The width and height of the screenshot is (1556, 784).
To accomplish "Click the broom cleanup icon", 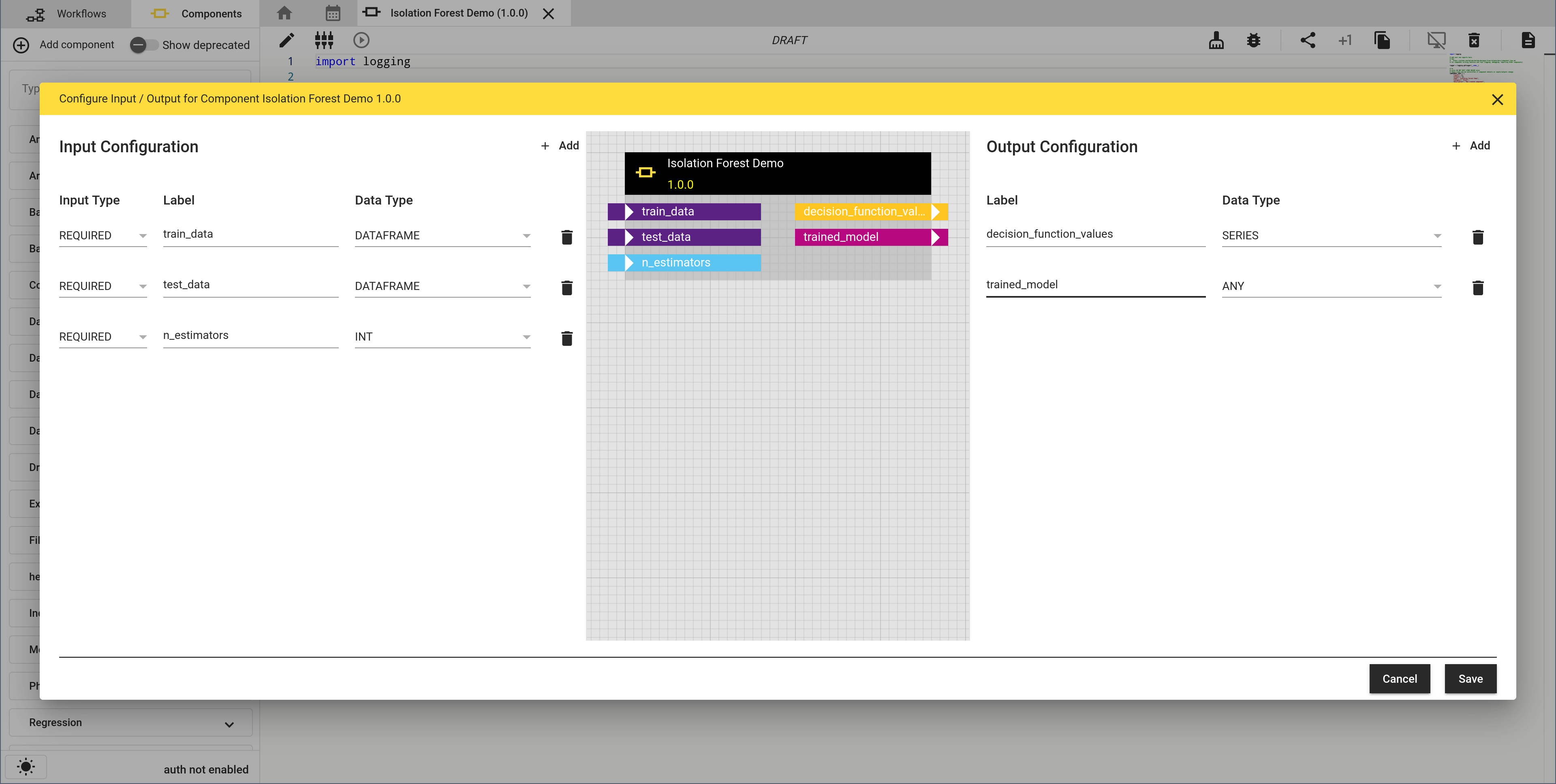I will coord(1216,40).
